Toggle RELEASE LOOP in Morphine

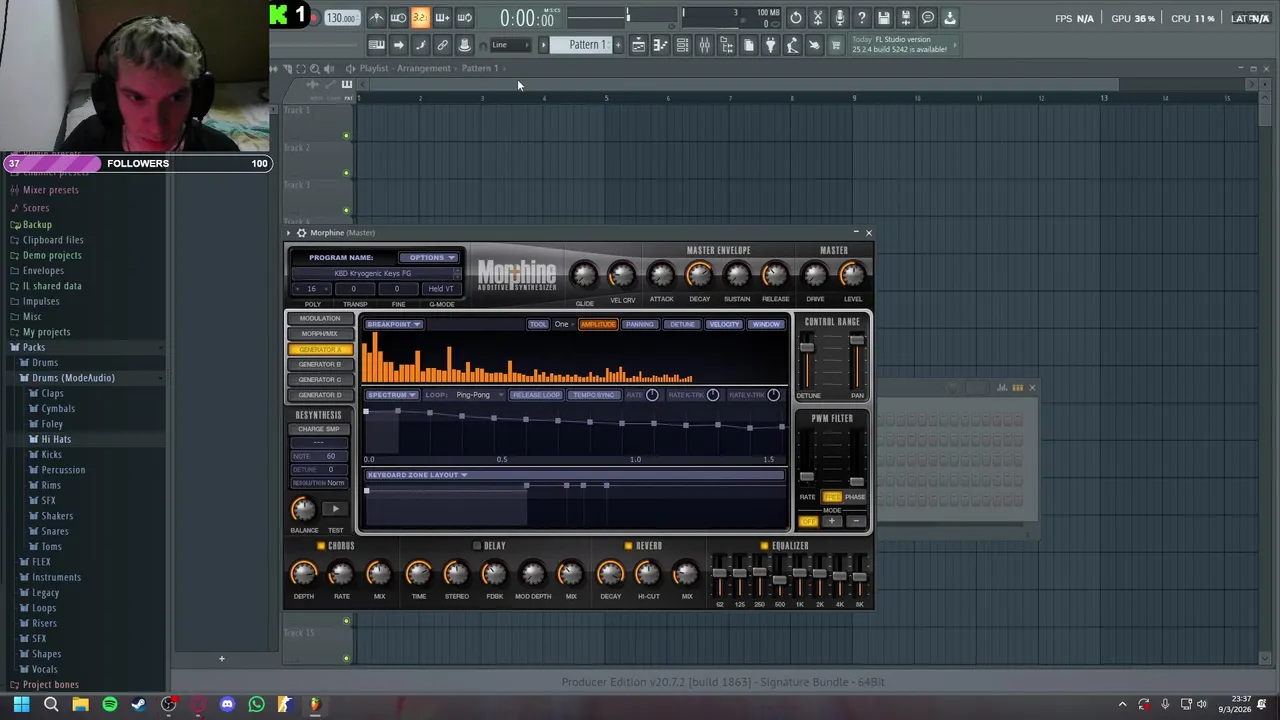point(537,395)
